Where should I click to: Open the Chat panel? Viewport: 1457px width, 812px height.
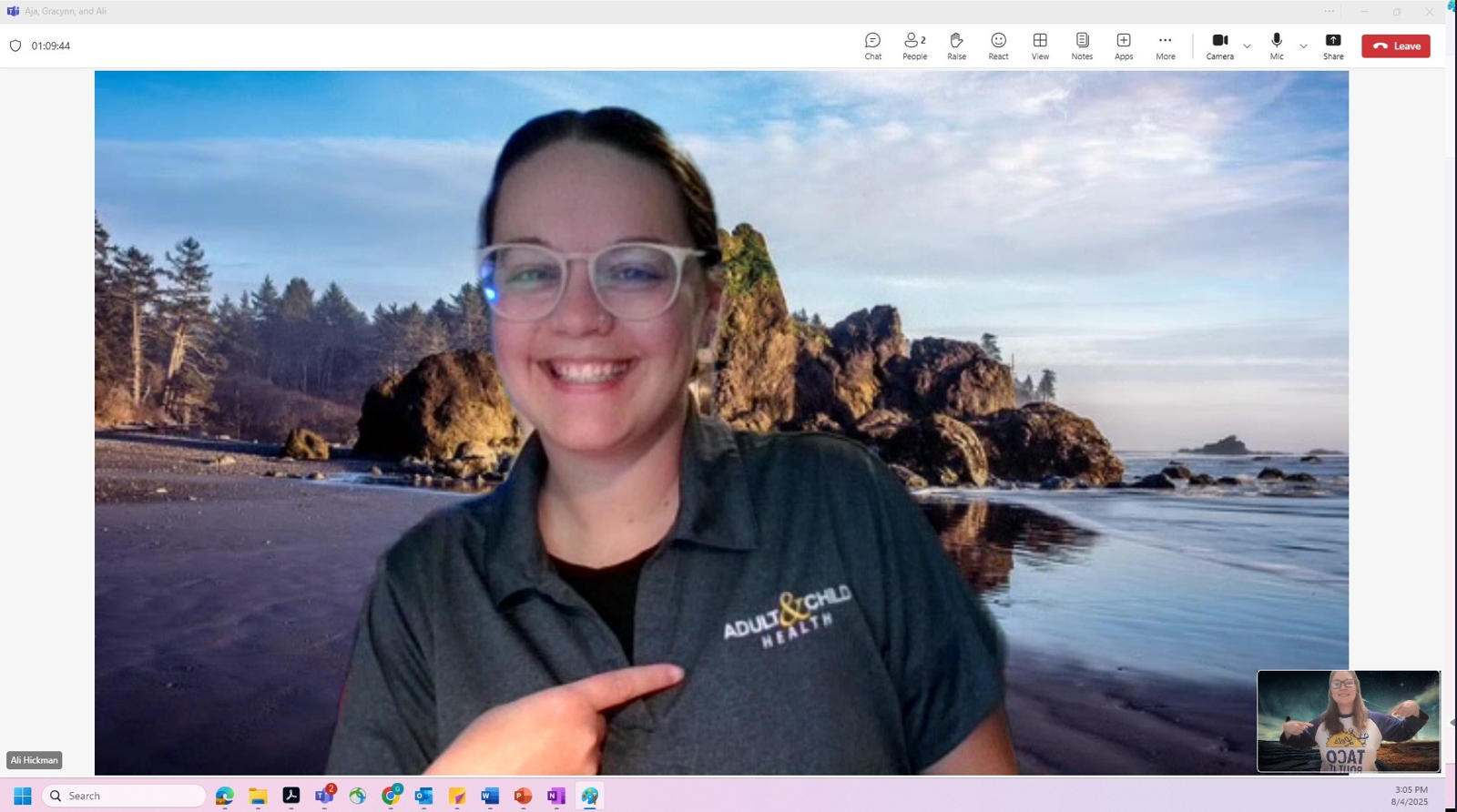coord(872,46)
